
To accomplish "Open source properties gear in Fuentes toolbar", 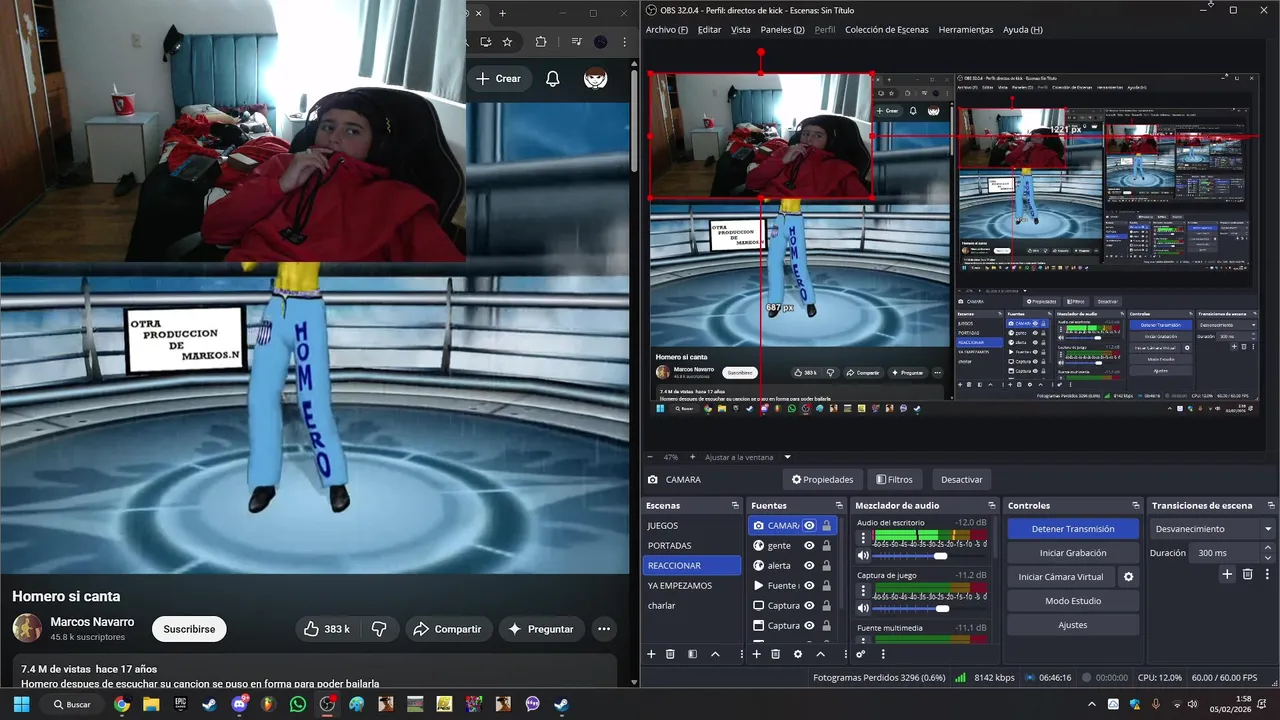I will point(797,654).
